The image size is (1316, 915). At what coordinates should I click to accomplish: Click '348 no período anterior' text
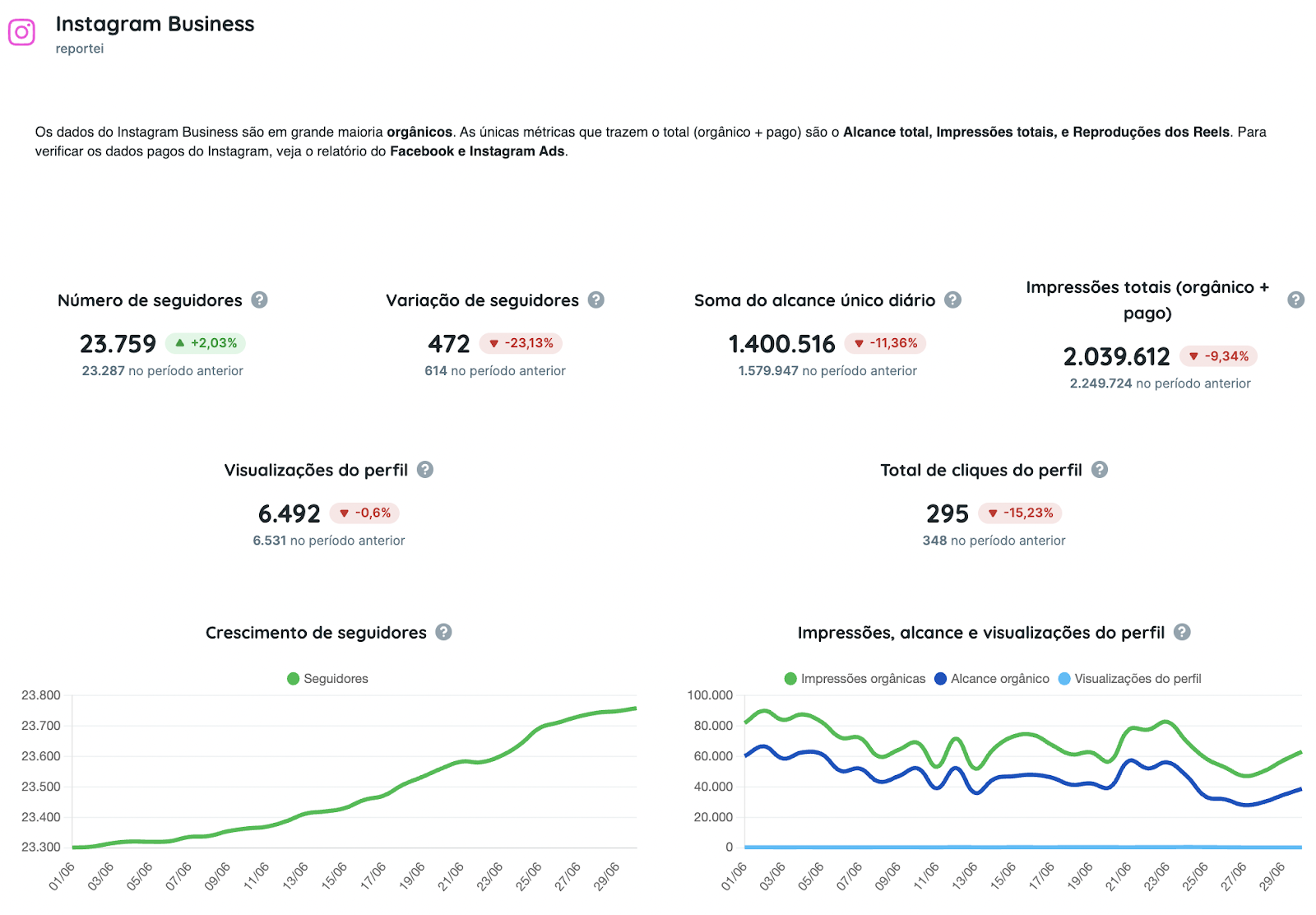994,541
